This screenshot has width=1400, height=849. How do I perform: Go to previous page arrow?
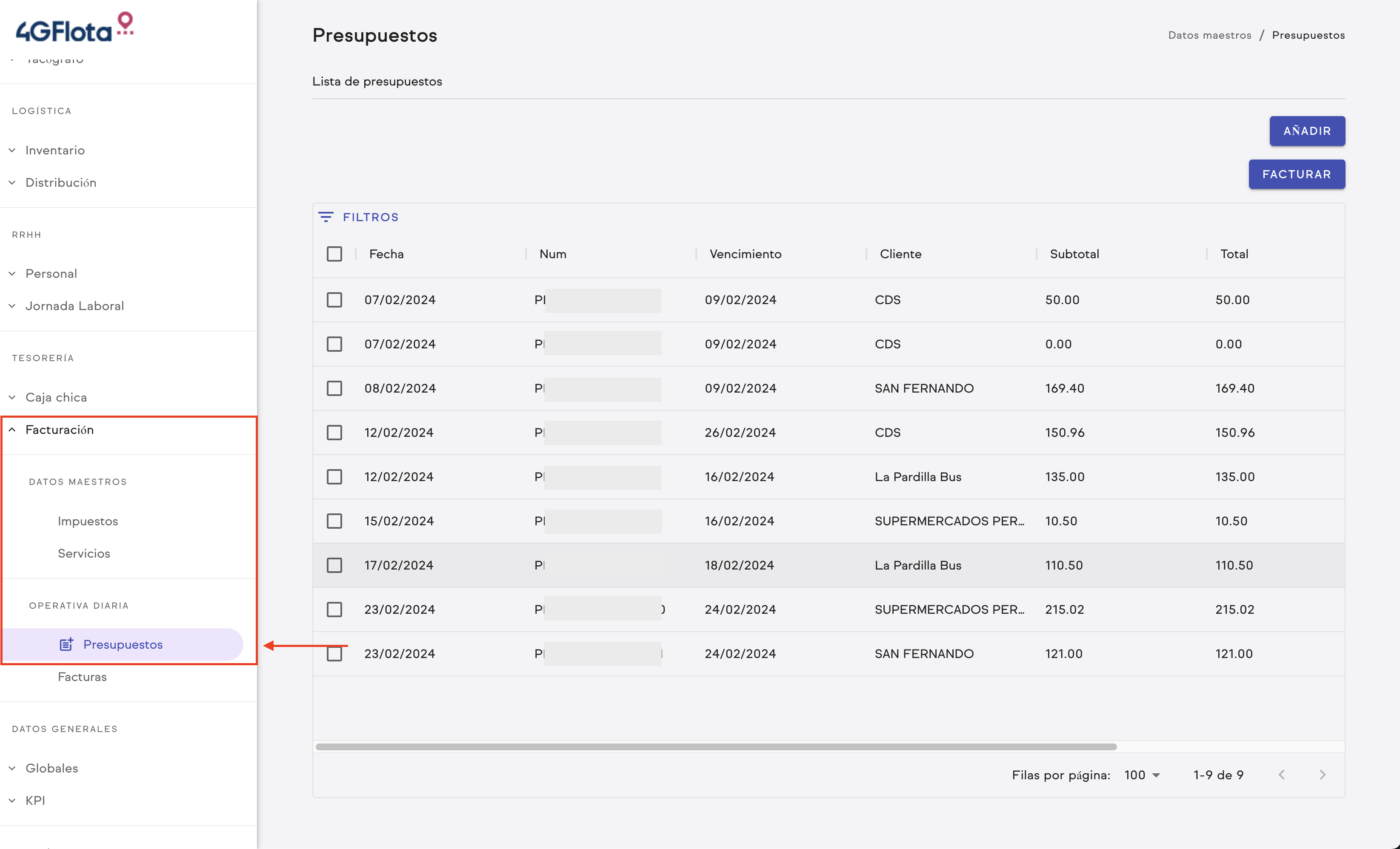[x=1281, y=775]
